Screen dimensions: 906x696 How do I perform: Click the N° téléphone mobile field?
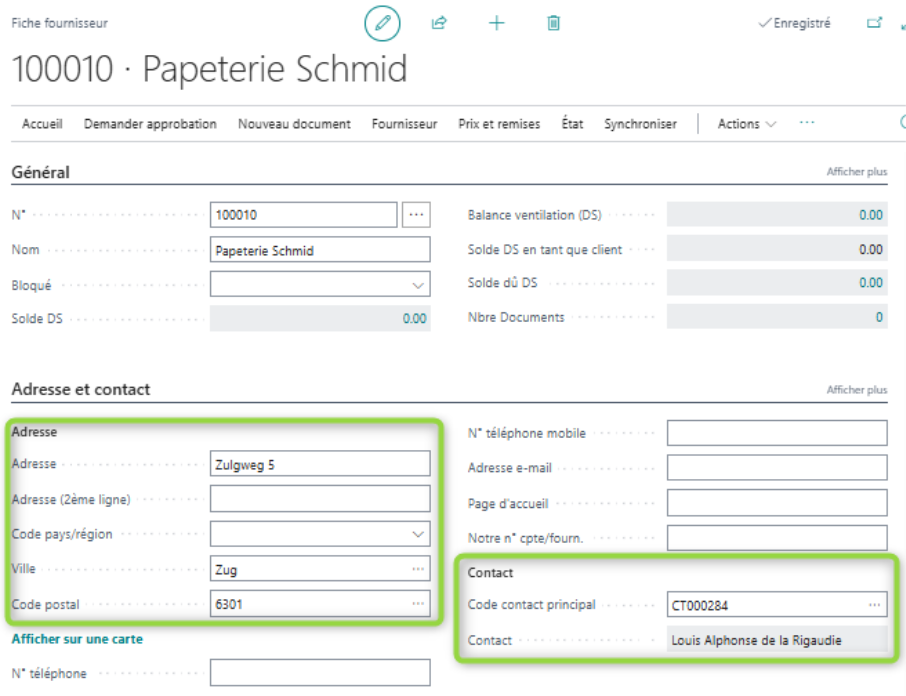[x=777, y=433]
